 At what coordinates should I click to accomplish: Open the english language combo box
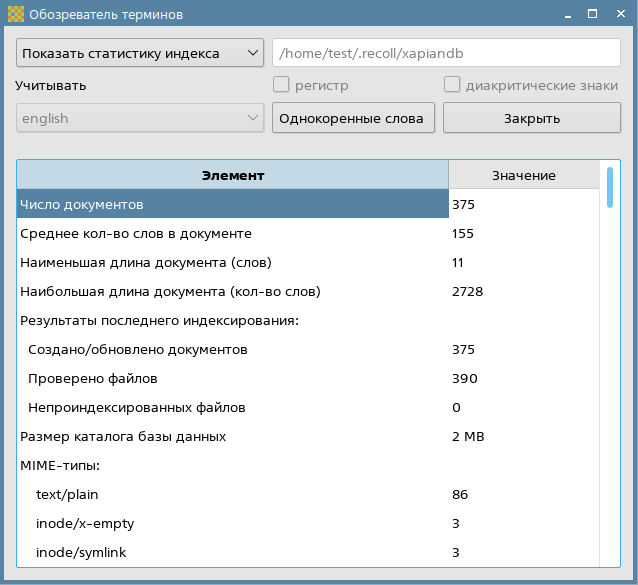pyautogui.click(x=139, y=118)
